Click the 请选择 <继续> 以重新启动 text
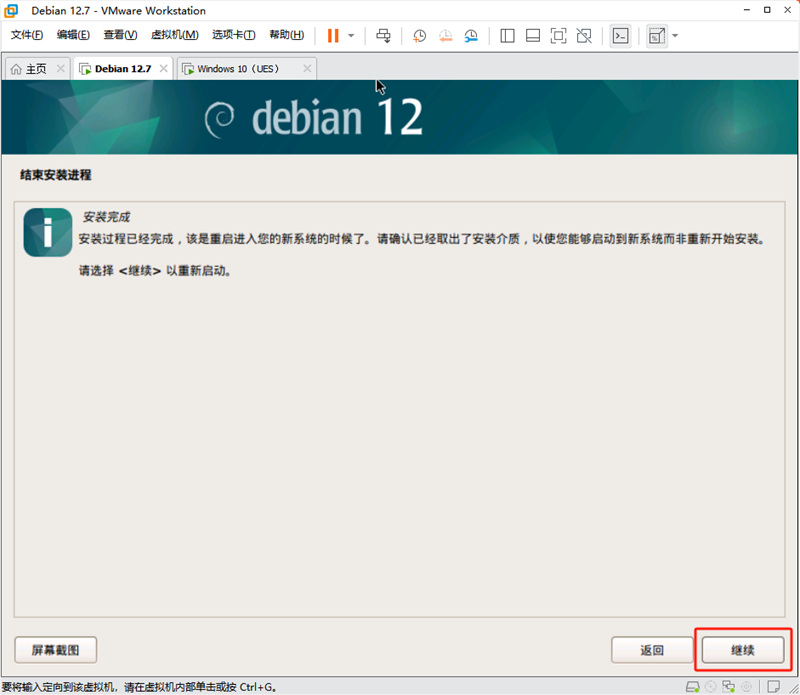This screenshot has height=695, width=800. (x=155, y=270)
